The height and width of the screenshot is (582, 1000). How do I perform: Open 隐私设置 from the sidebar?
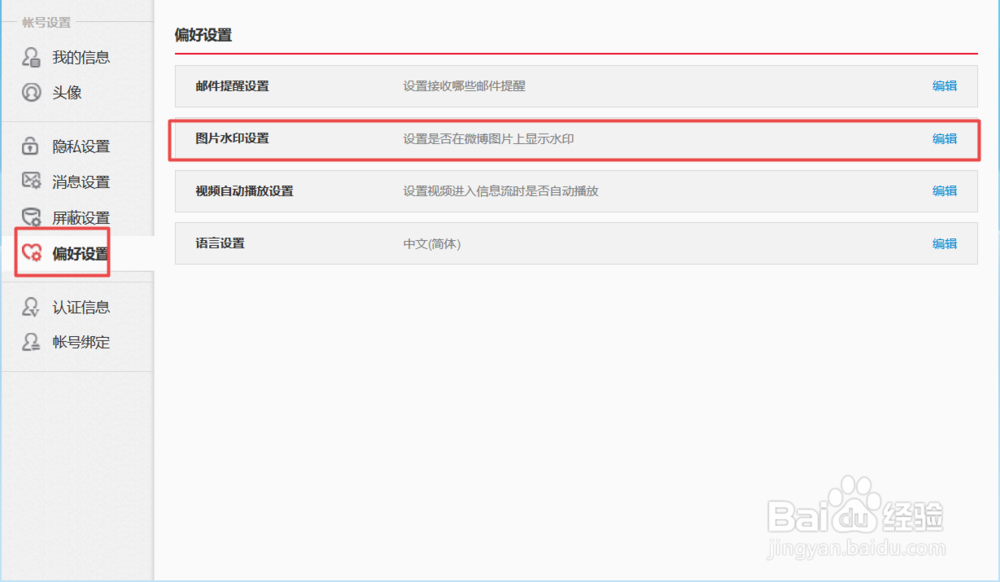pos(81,146)
